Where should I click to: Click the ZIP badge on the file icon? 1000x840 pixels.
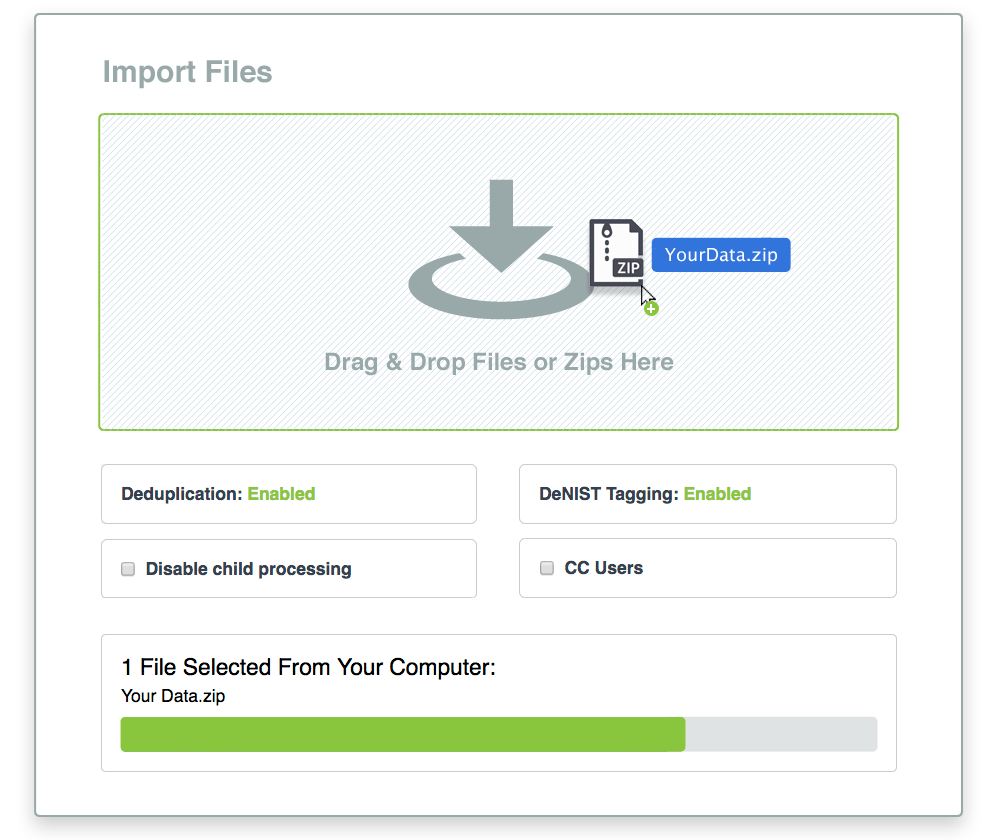click(629, 266)
